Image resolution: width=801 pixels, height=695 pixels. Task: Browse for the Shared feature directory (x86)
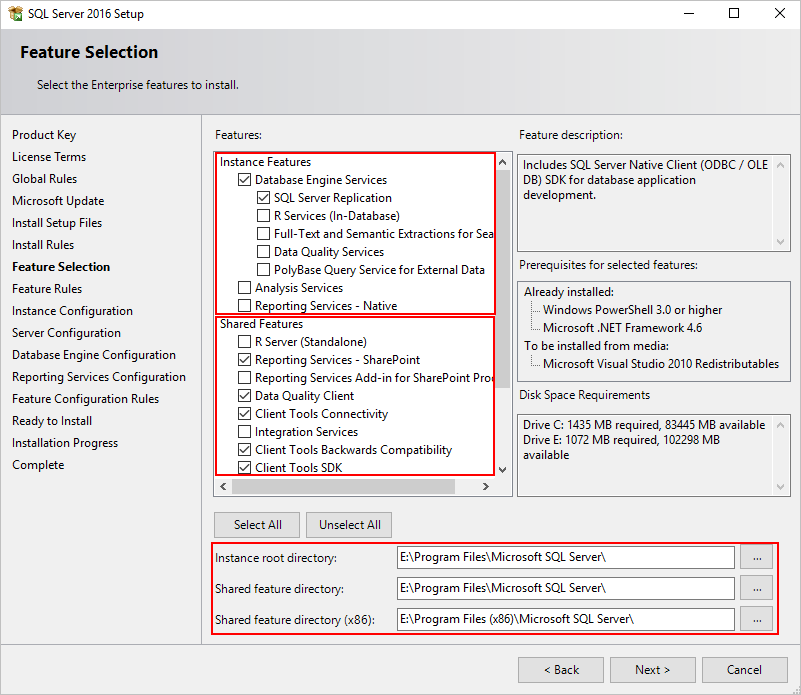757,619
